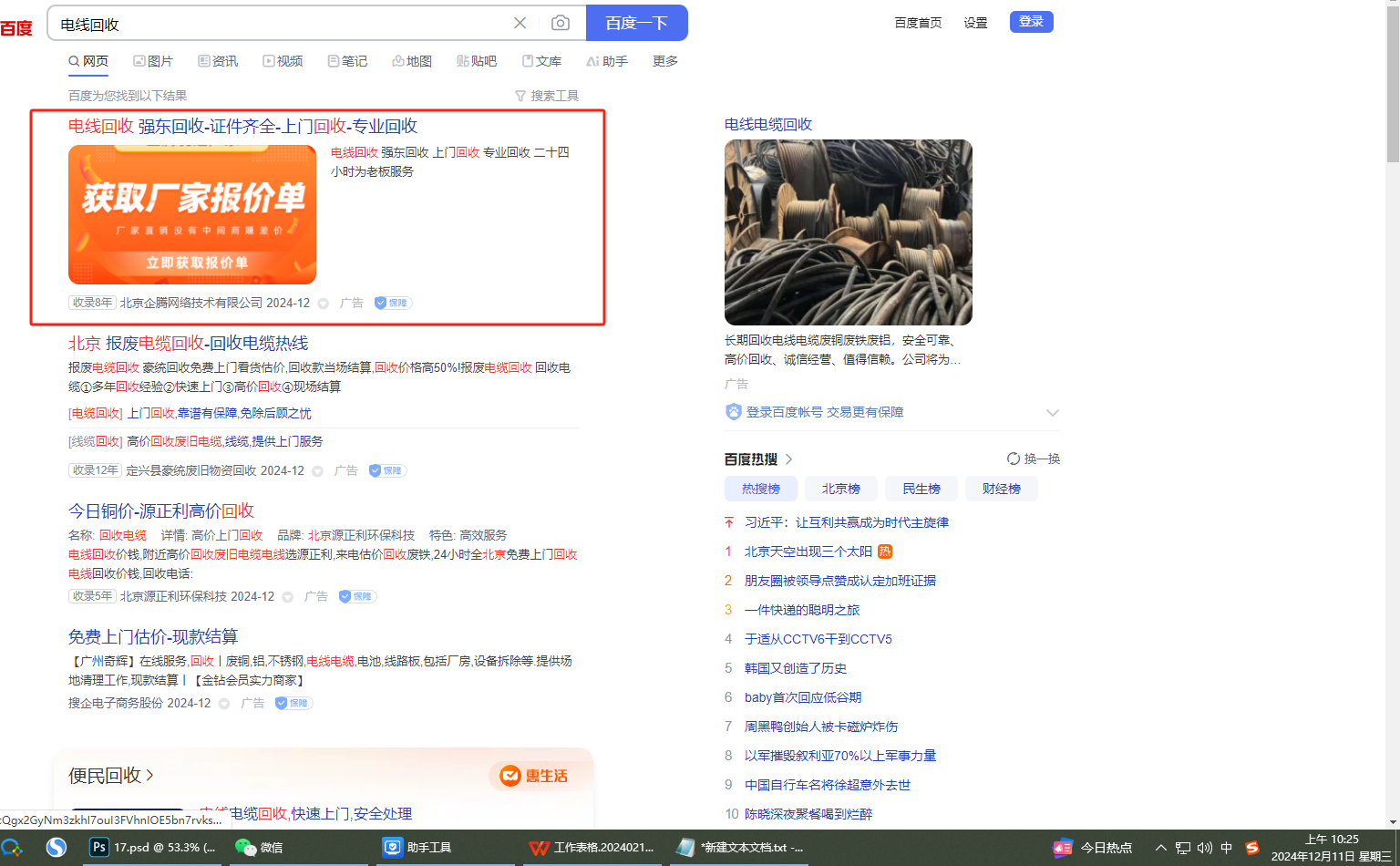
Task: Launch the Sogou browser from the taskbar
Action: tap(57, 848)
